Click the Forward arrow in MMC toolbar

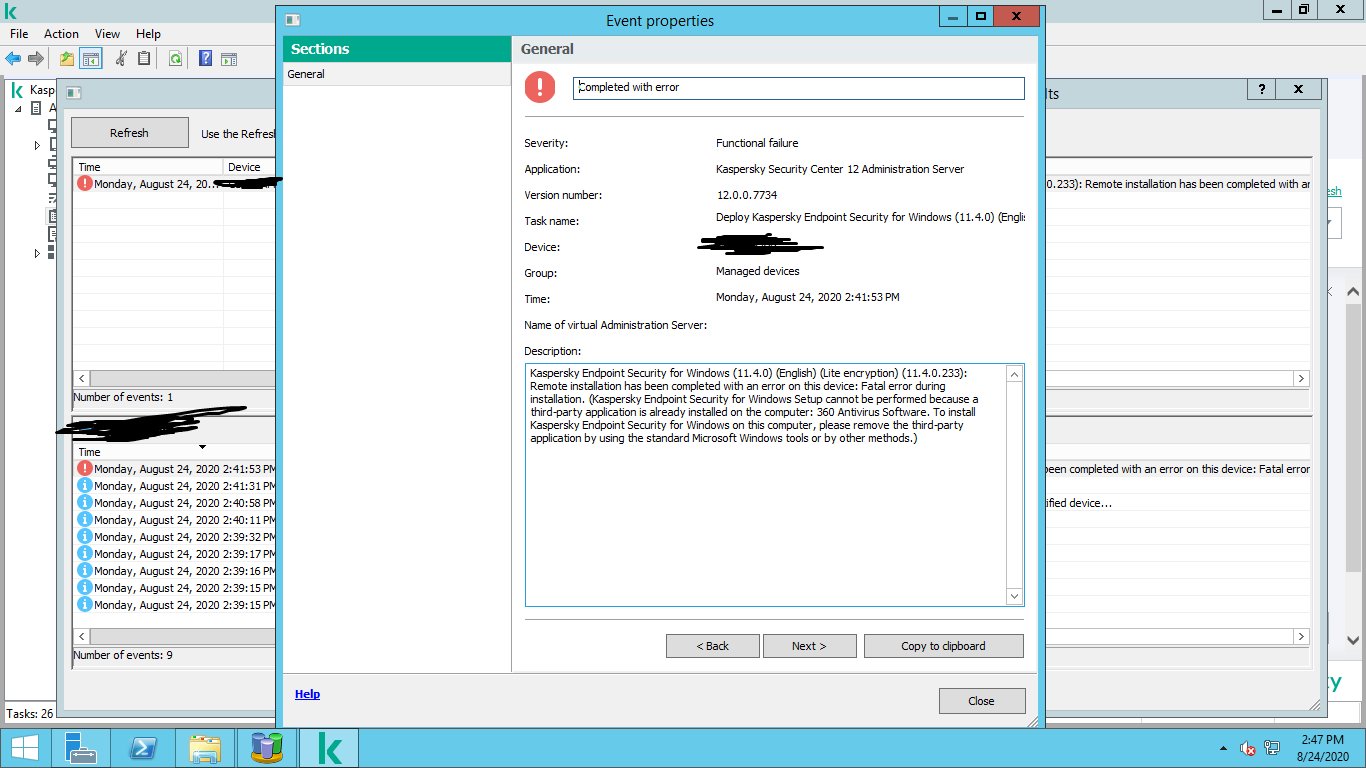[36, 59]
